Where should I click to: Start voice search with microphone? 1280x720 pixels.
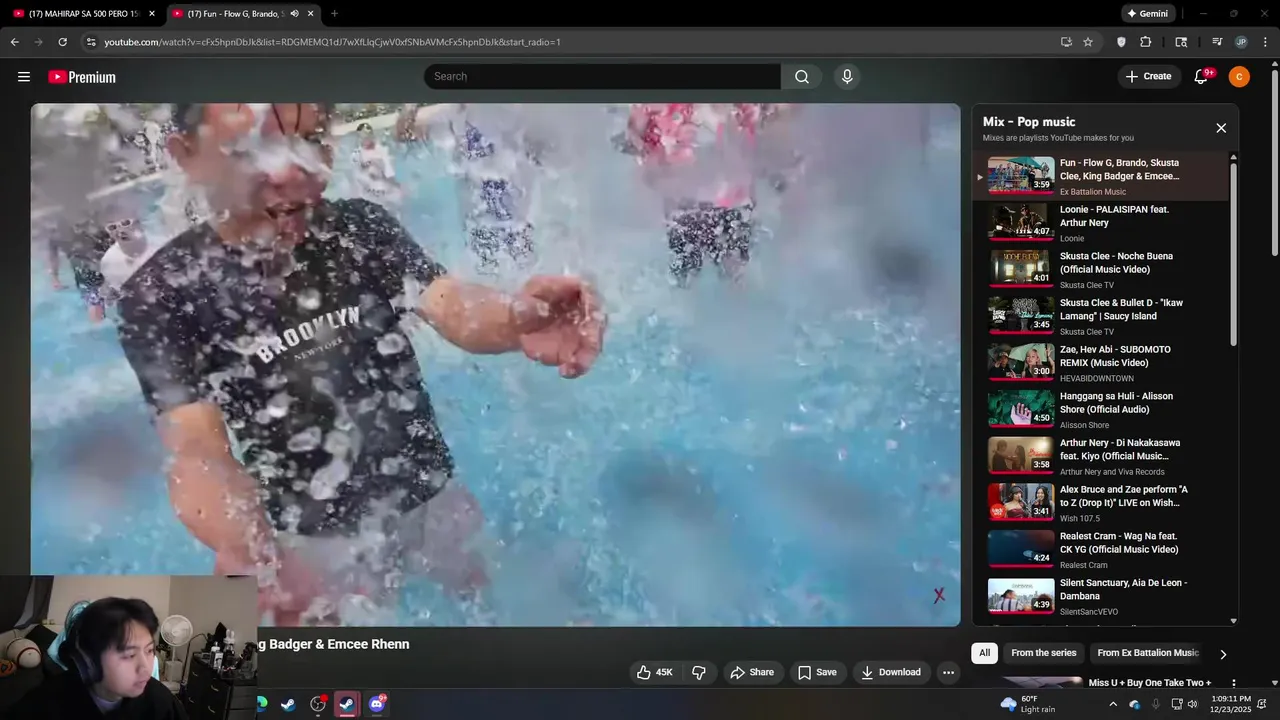[847, 77]
